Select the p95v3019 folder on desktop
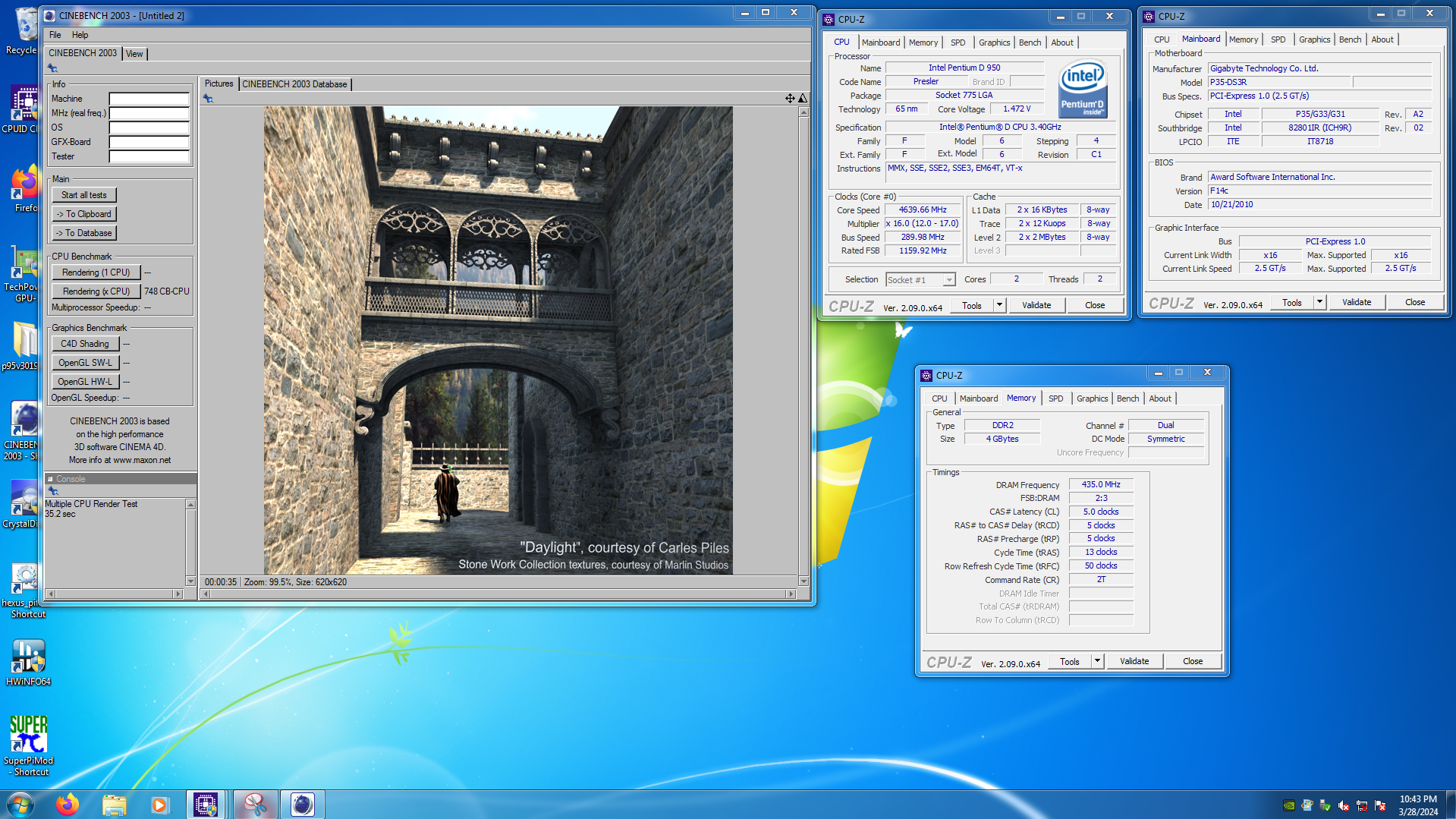This screenshot has height=819, width=1456. (x=23, y=345)
